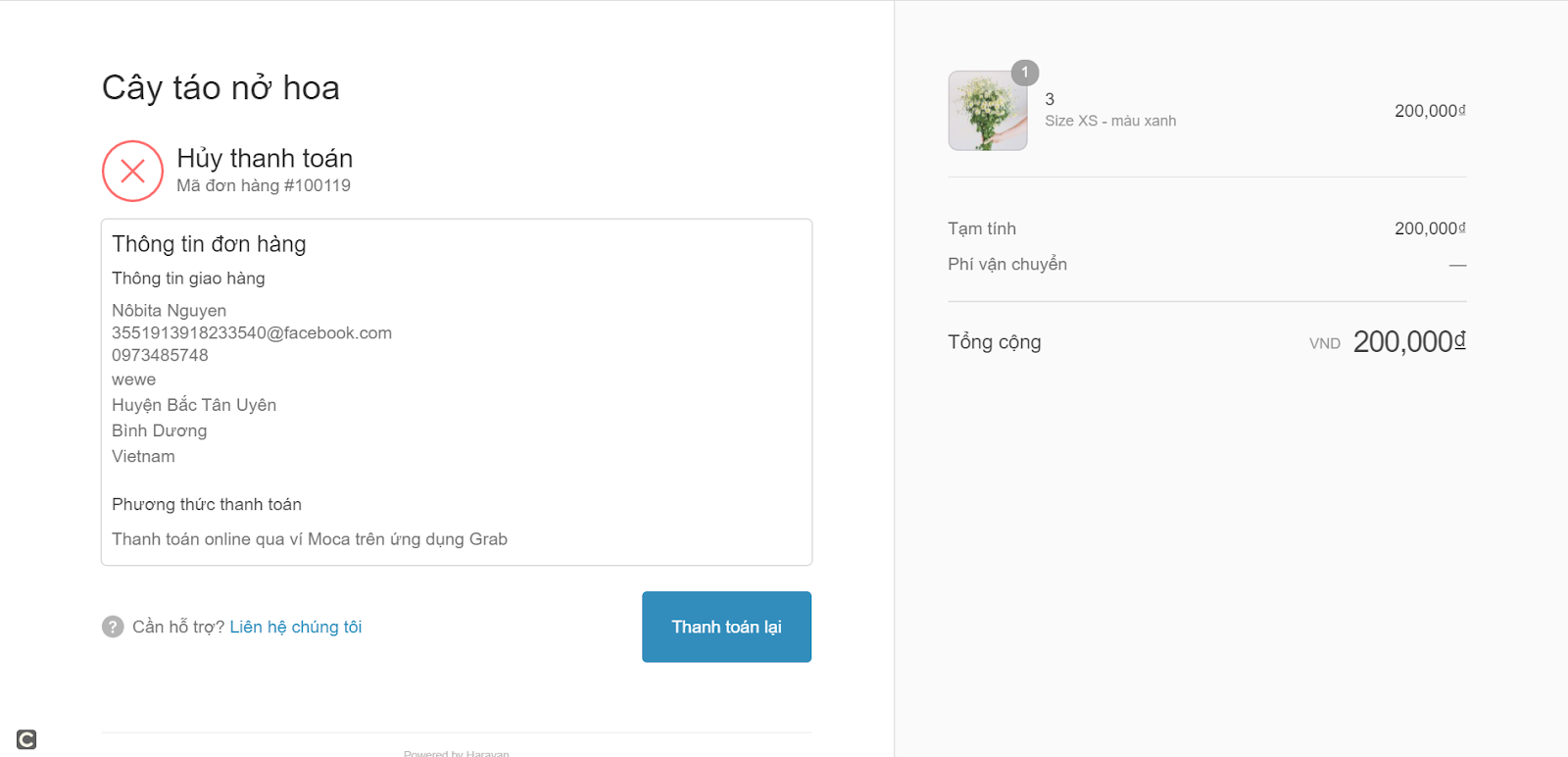Click the quantity badge on product thumbnail

coord(1025,73)
